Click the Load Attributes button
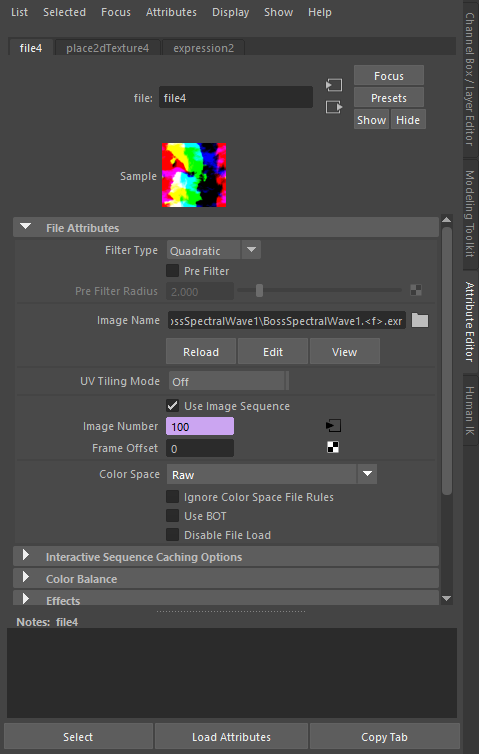479x754 pixels. (x=231, y=737)
